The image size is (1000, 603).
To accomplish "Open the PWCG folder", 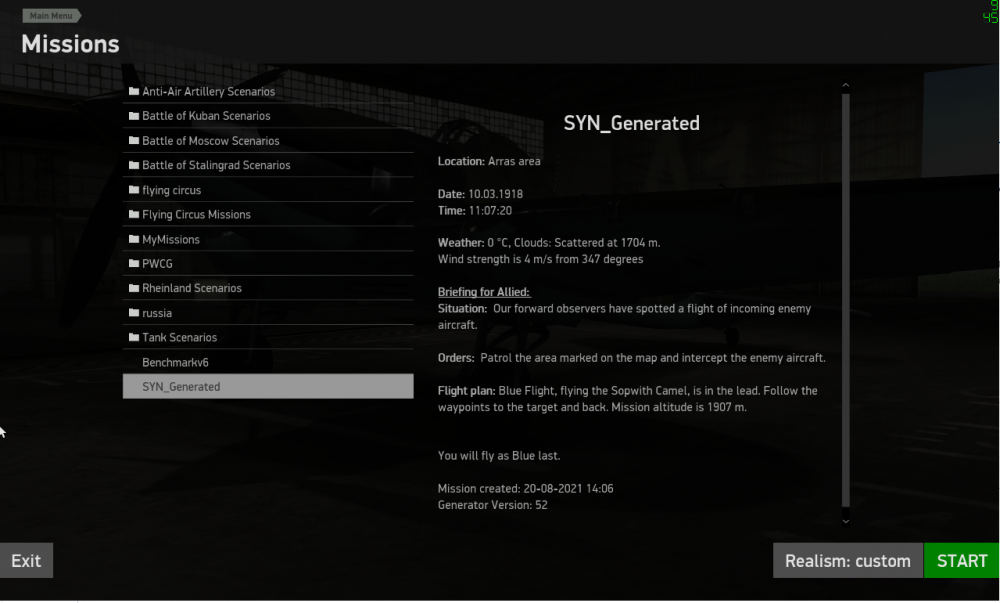I will coord(268,263).
